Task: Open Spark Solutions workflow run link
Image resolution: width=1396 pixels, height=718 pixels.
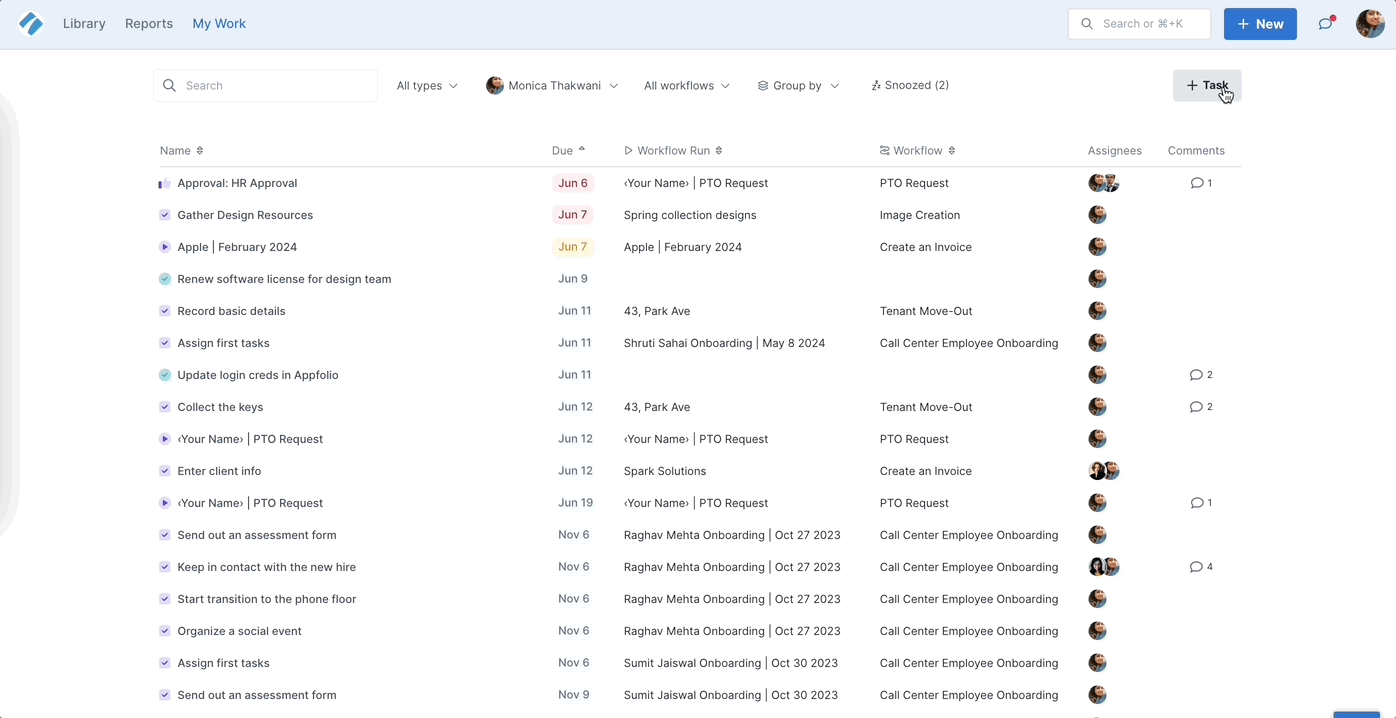Action: [x=665, y=471]
